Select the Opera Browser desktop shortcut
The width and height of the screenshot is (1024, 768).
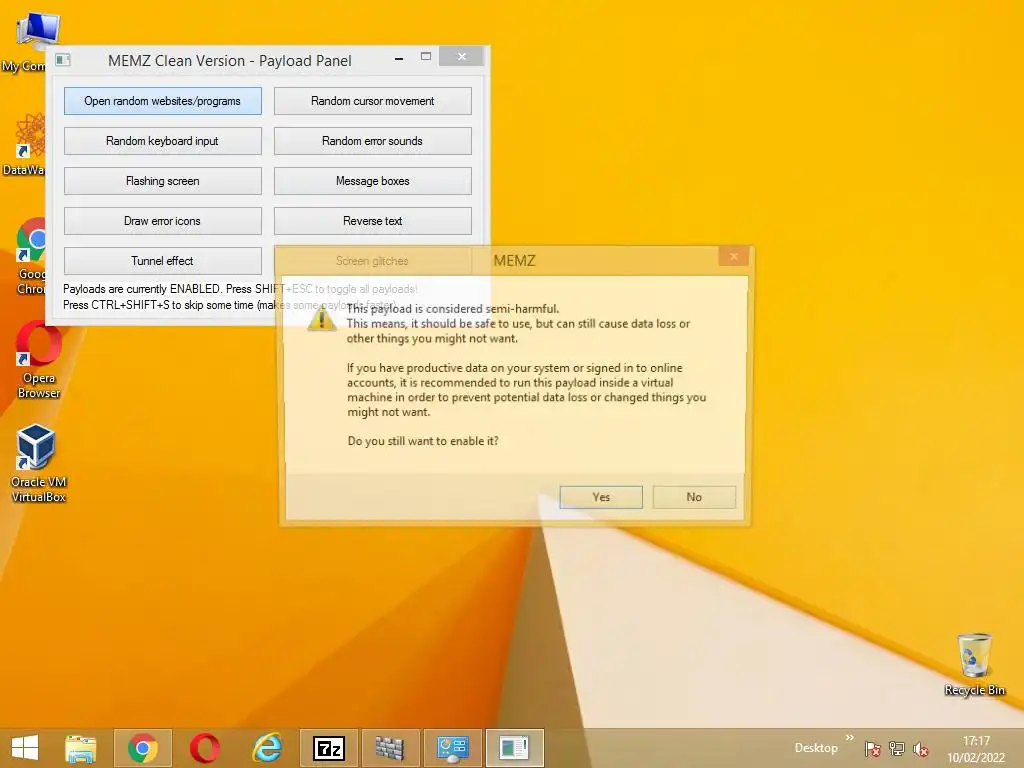[x=39, y=360]
